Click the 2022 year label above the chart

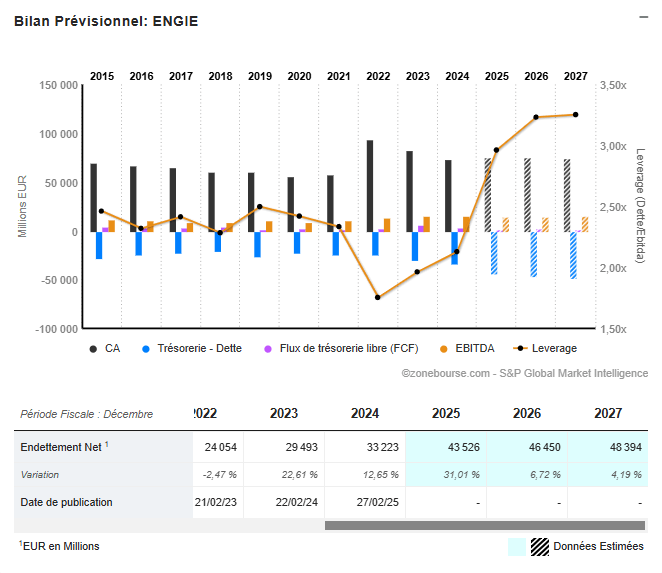[378, 76]
